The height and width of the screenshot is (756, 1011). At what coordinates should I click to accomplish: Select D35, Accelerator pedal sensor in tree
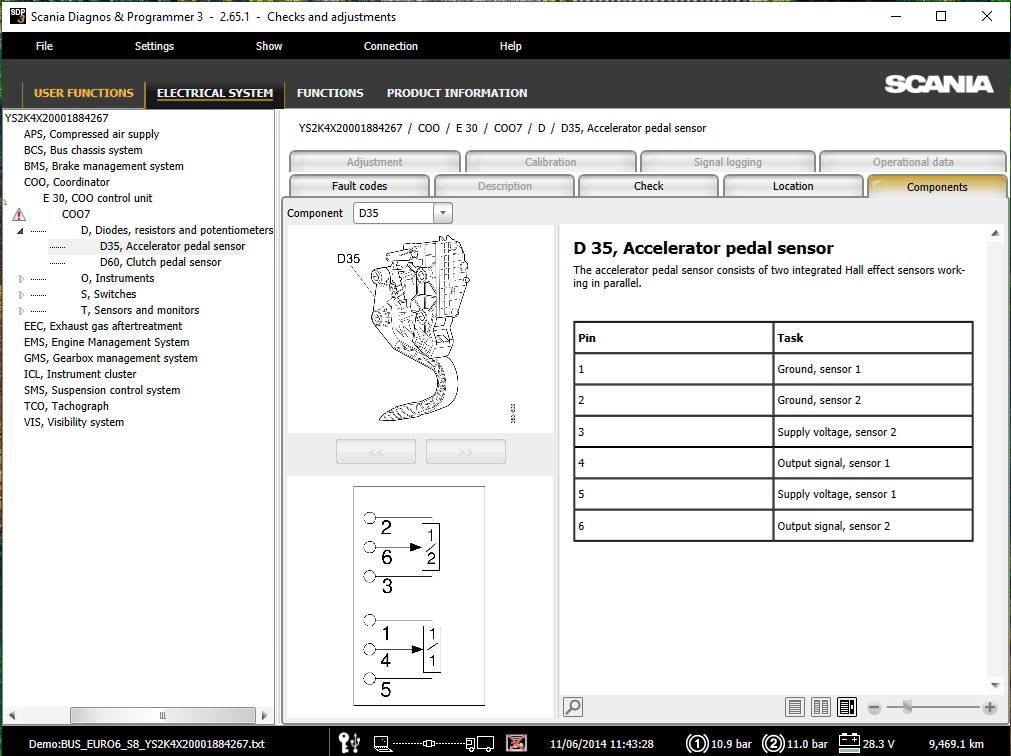click(x=172, y=246)
